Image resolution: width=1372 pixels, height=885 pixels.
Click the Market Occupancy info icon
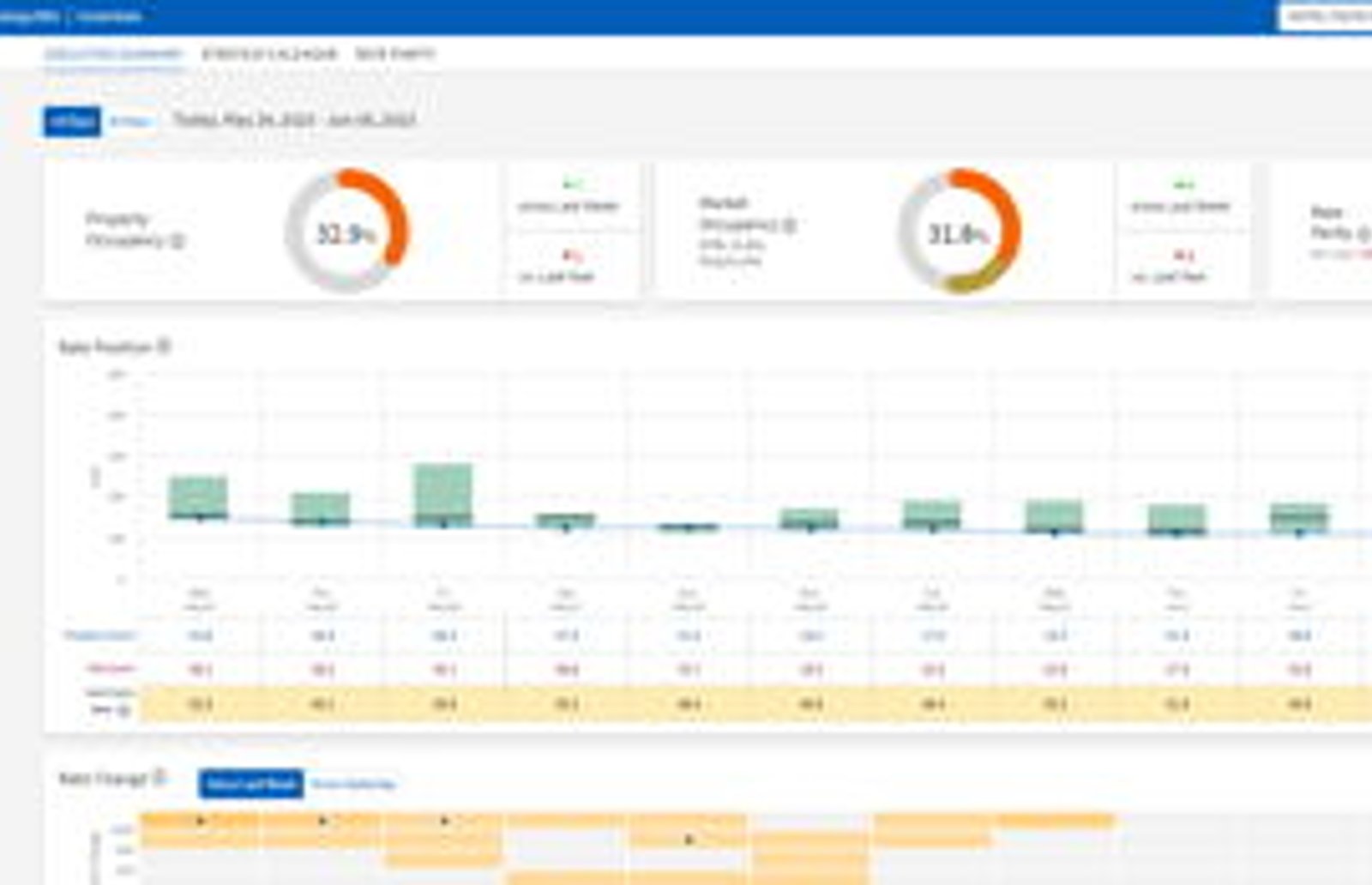click(x=790, y=225)
